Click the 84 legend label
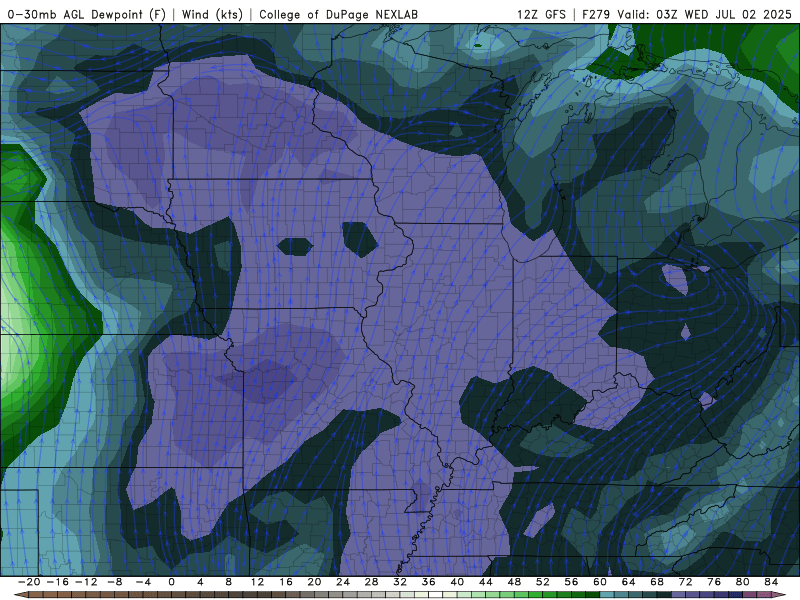 coord(771,582)
